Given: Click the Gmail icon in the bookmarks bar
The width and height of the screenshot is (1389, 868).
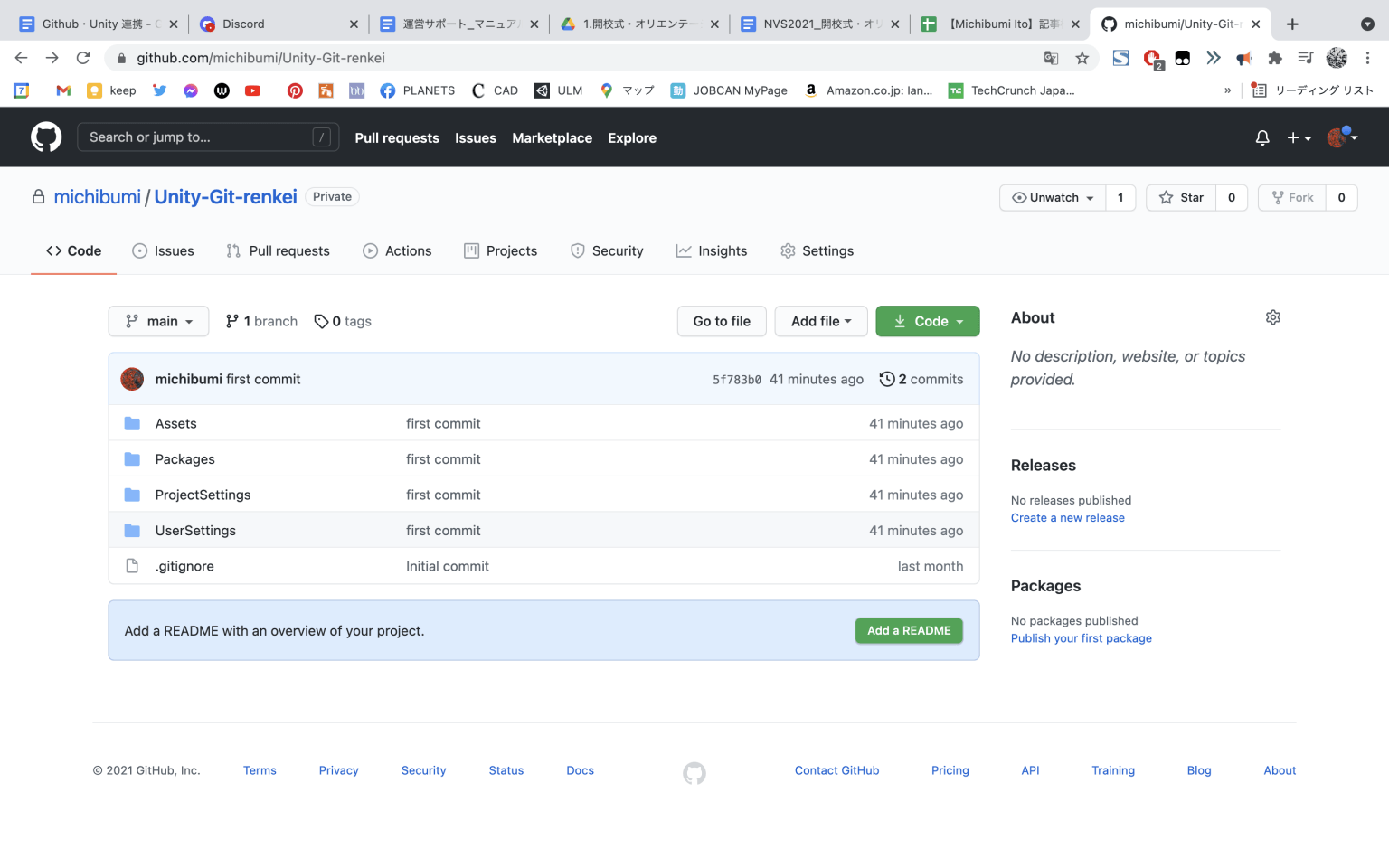Looking at the screenshot, I should (x=61, y=90).
